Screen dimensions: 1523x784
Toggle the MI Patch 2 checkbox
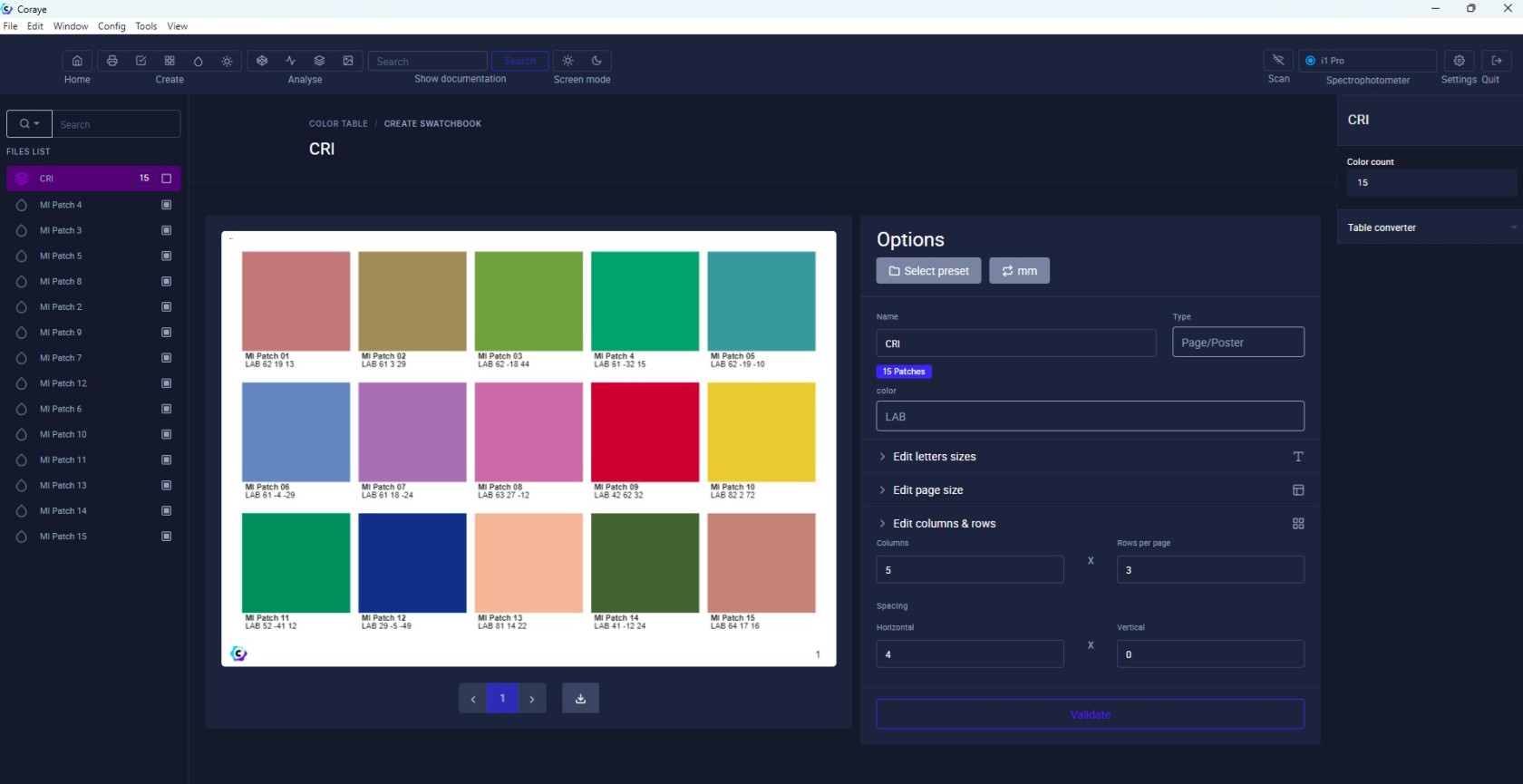167,306
